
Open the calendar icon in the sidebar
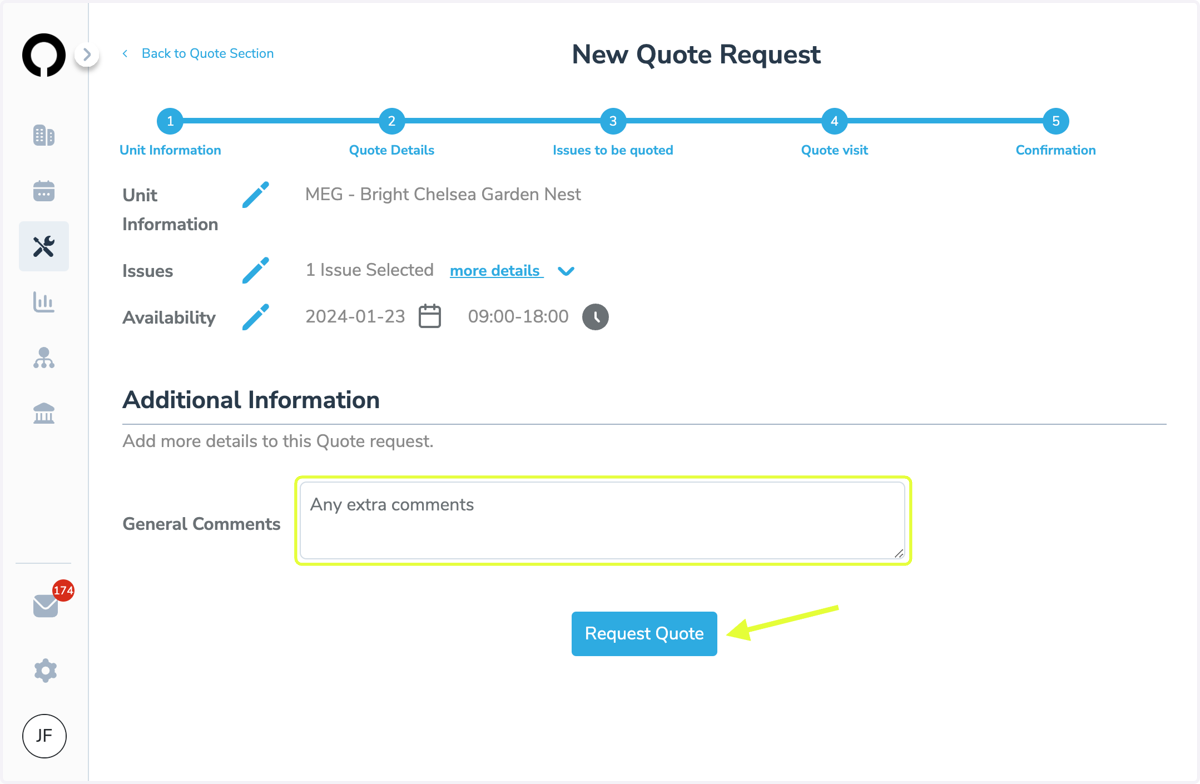tap(44, 191)
